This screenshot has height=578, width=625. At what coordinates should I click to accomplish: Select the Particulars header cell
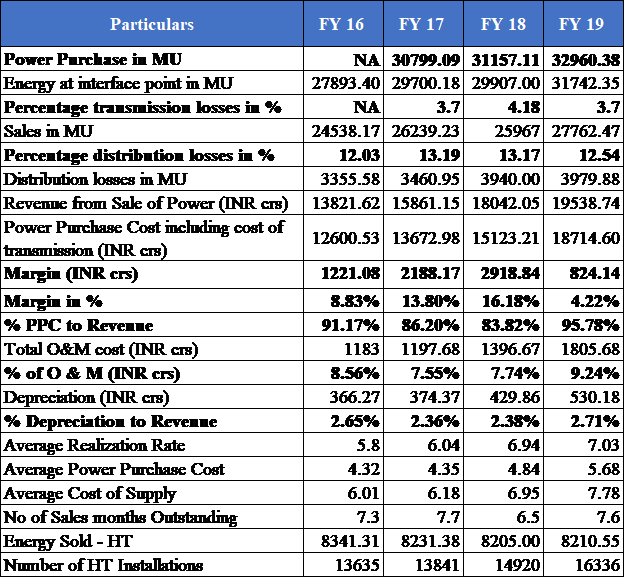pyautogui.click(x=152, y=24)
